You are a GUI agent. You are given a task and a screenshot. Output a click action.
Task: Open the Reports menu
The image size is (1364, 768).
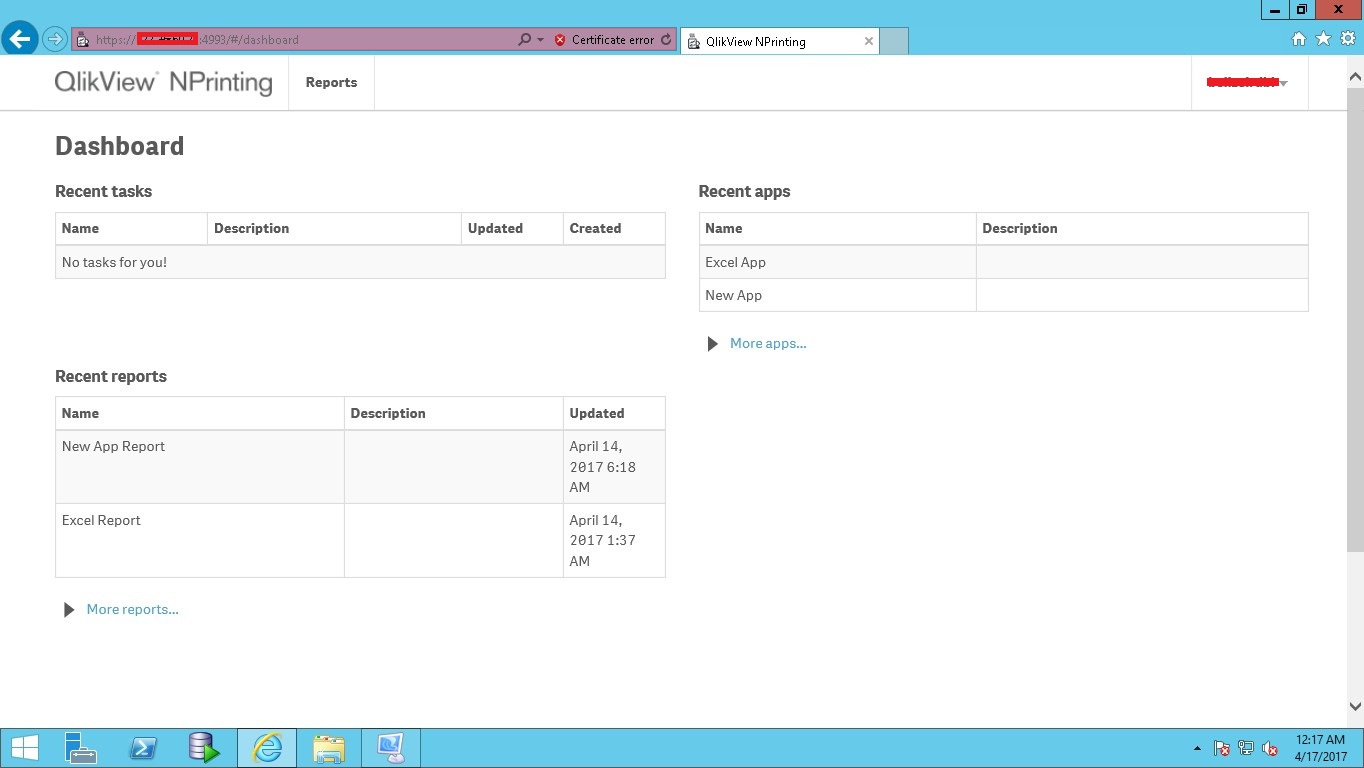(331, 83)
